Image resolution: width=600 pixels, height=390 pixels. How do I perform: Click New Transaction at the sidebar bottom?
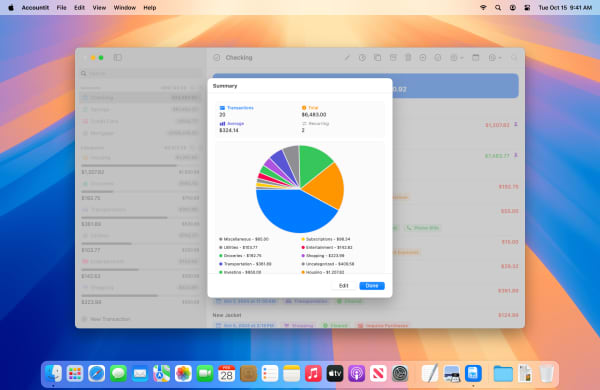pyautogui.click(x=106, y=319)
